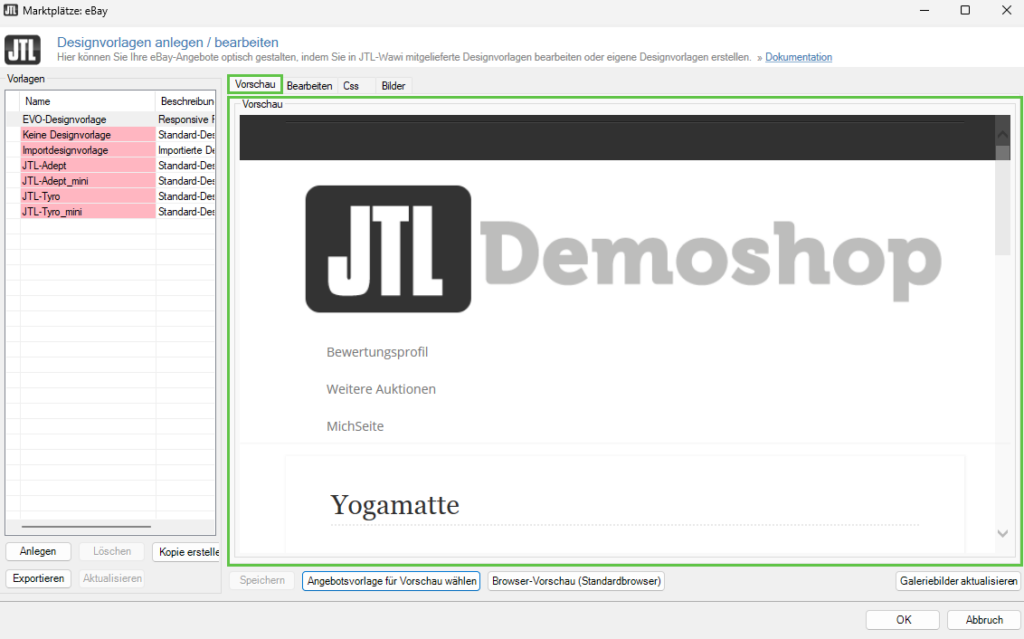Open the Dokumentation link

coord(798,57)
